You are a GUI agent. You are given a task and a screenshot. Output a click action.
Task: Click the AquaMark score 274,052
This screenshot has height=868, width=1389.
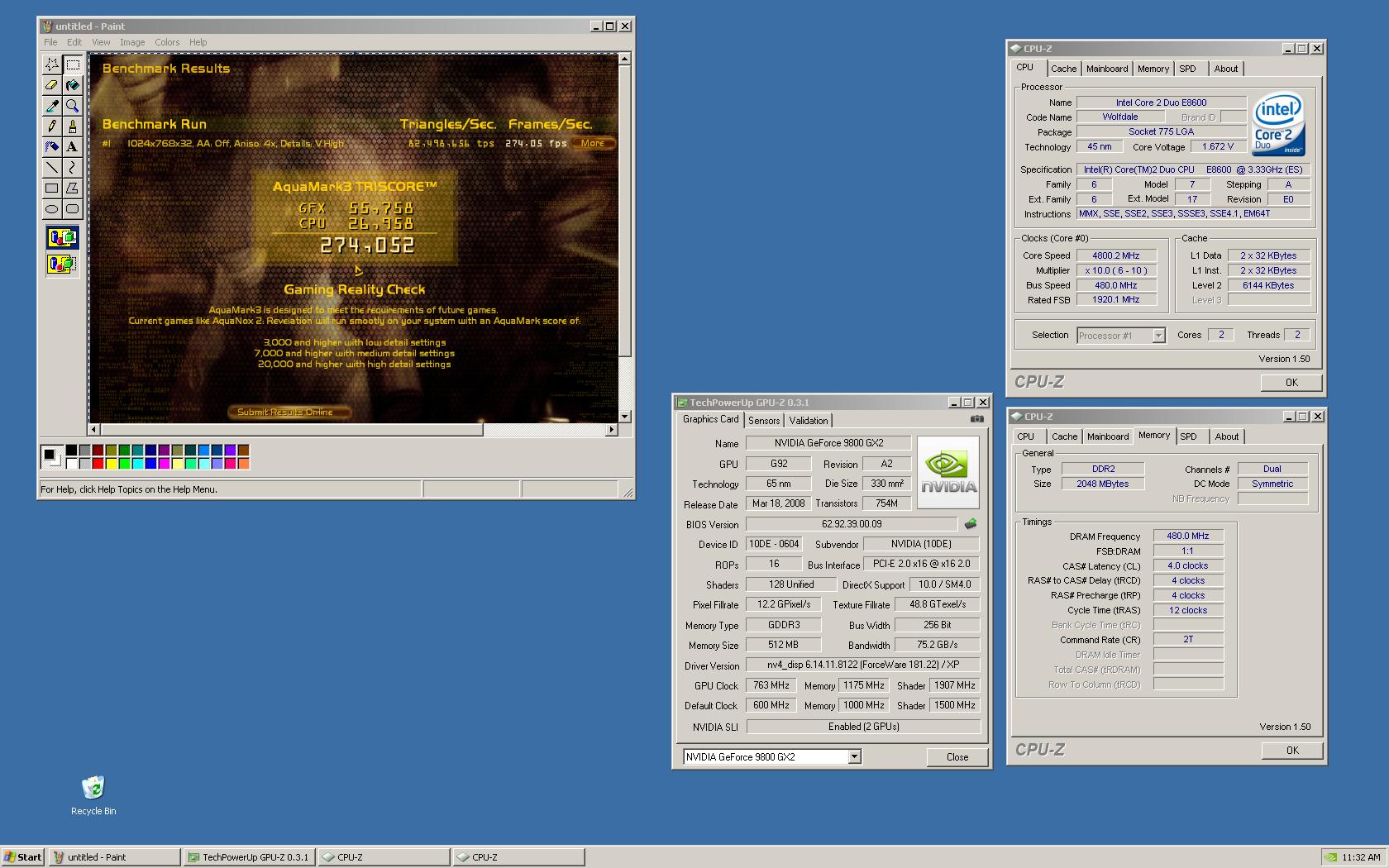click(367, 246)
